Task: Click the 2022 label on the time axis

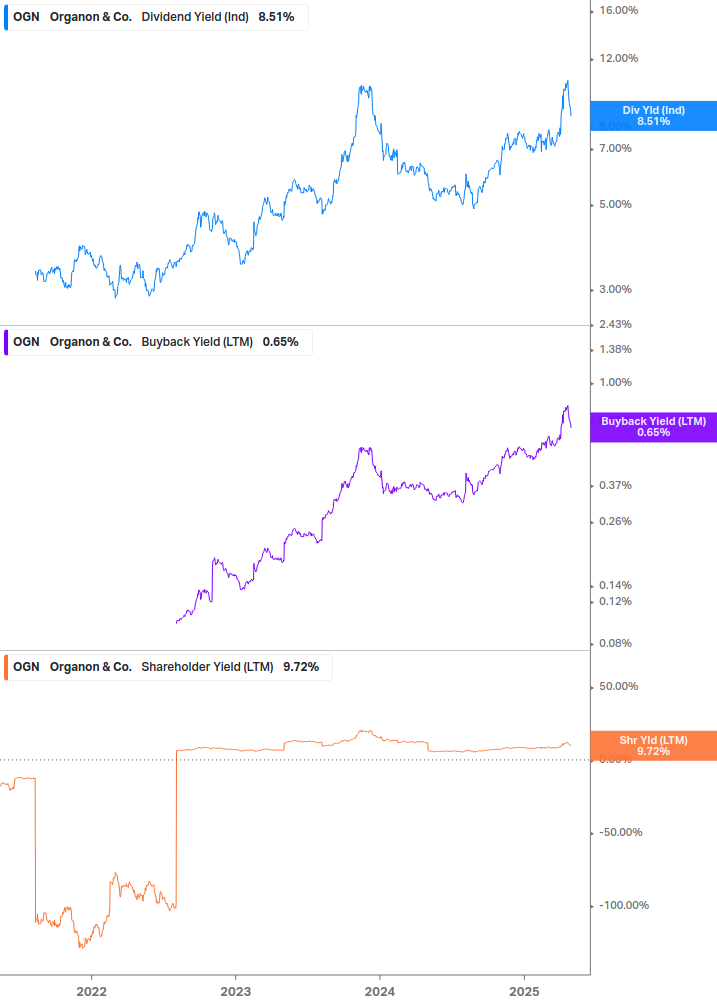Action: coord(91,992)
